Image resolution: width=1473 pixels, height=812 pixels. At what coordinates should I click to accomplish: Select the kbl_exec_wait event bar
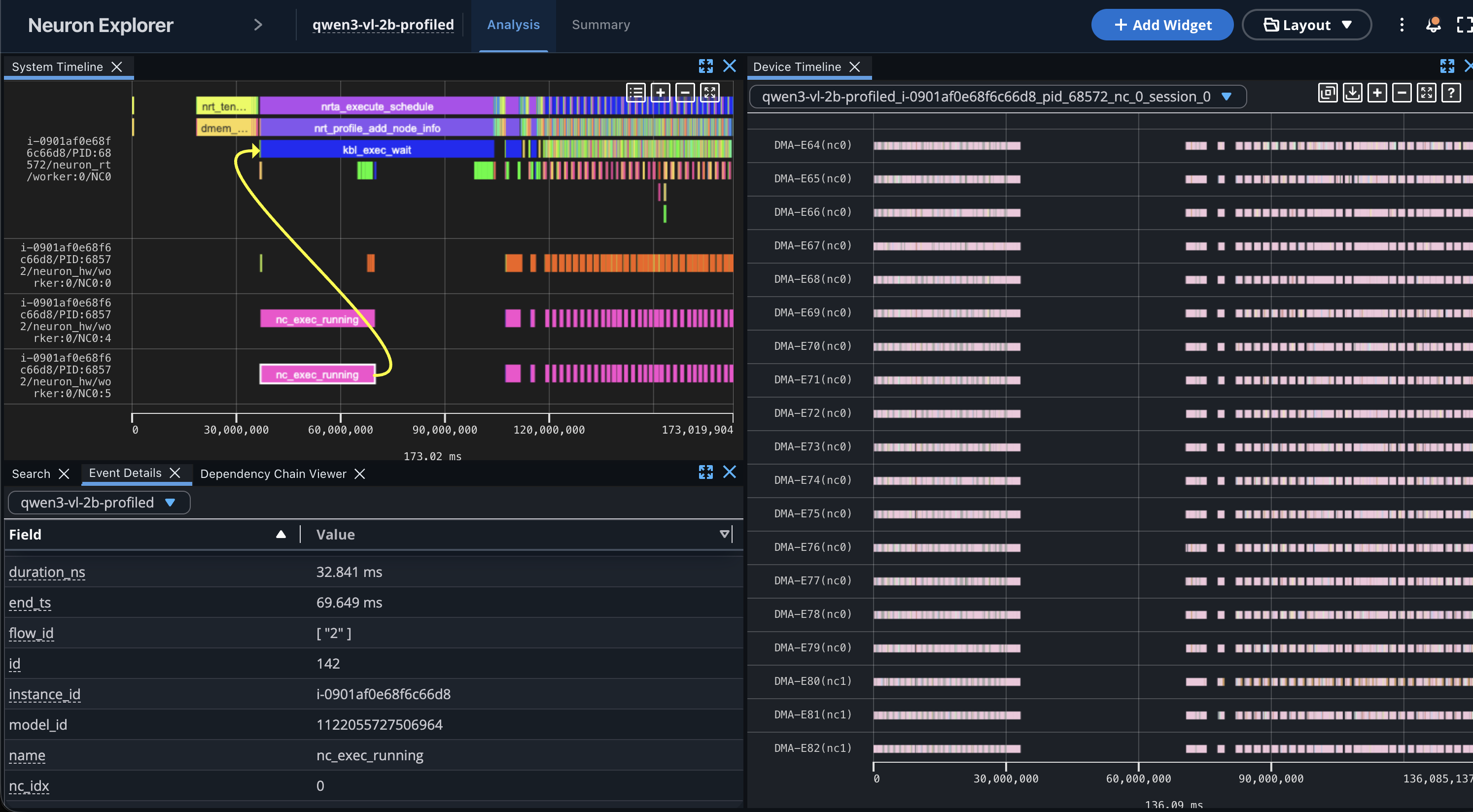pos(377,149)
